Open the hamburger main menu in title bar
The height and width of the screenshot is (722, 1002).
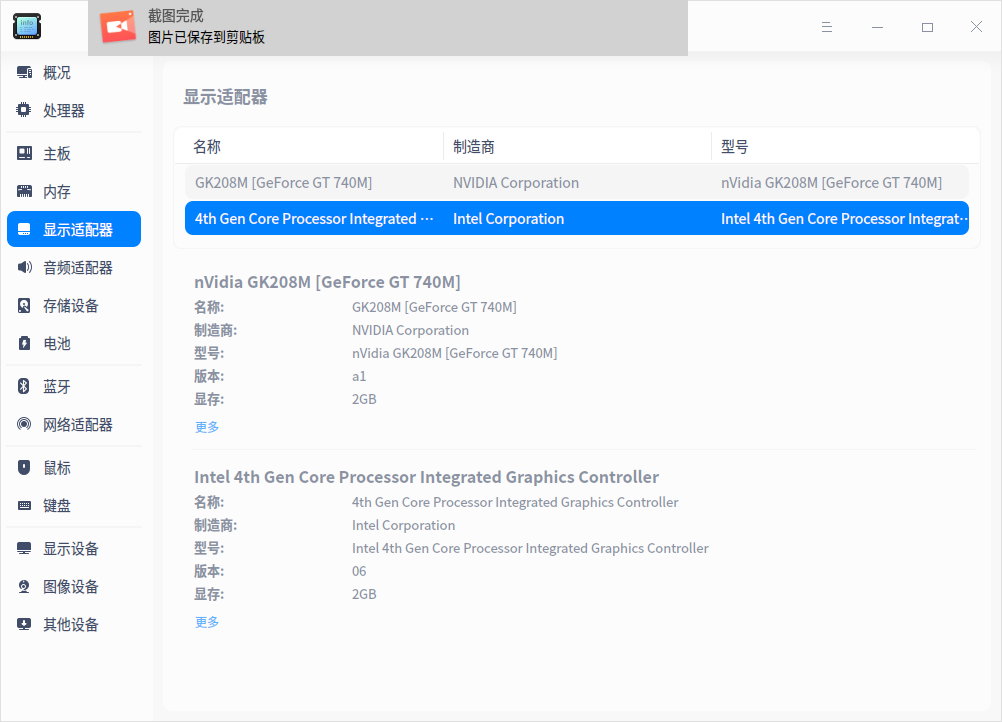[827, 27]
